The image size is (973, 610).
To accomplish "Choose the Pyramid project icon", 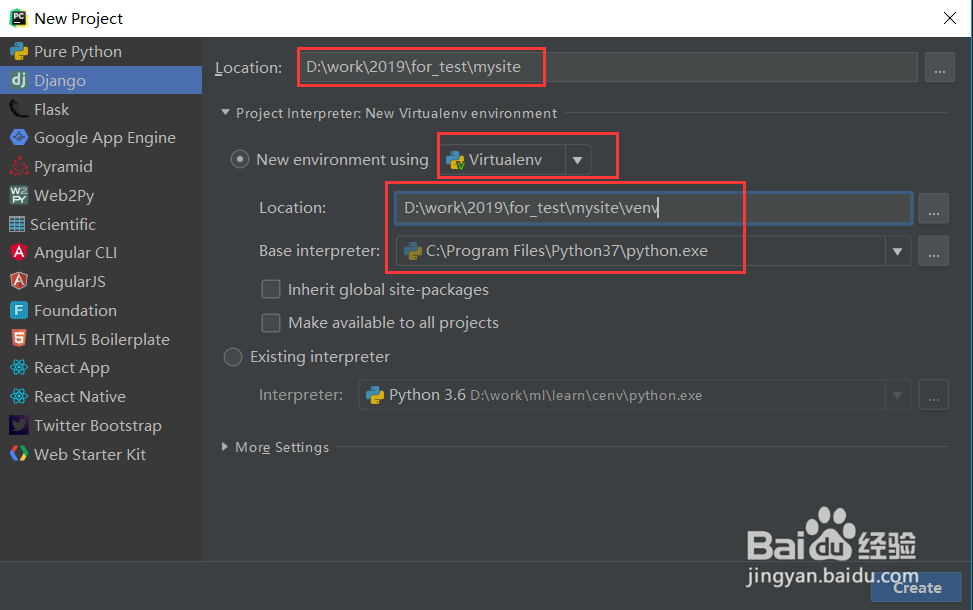I will 18,167.
